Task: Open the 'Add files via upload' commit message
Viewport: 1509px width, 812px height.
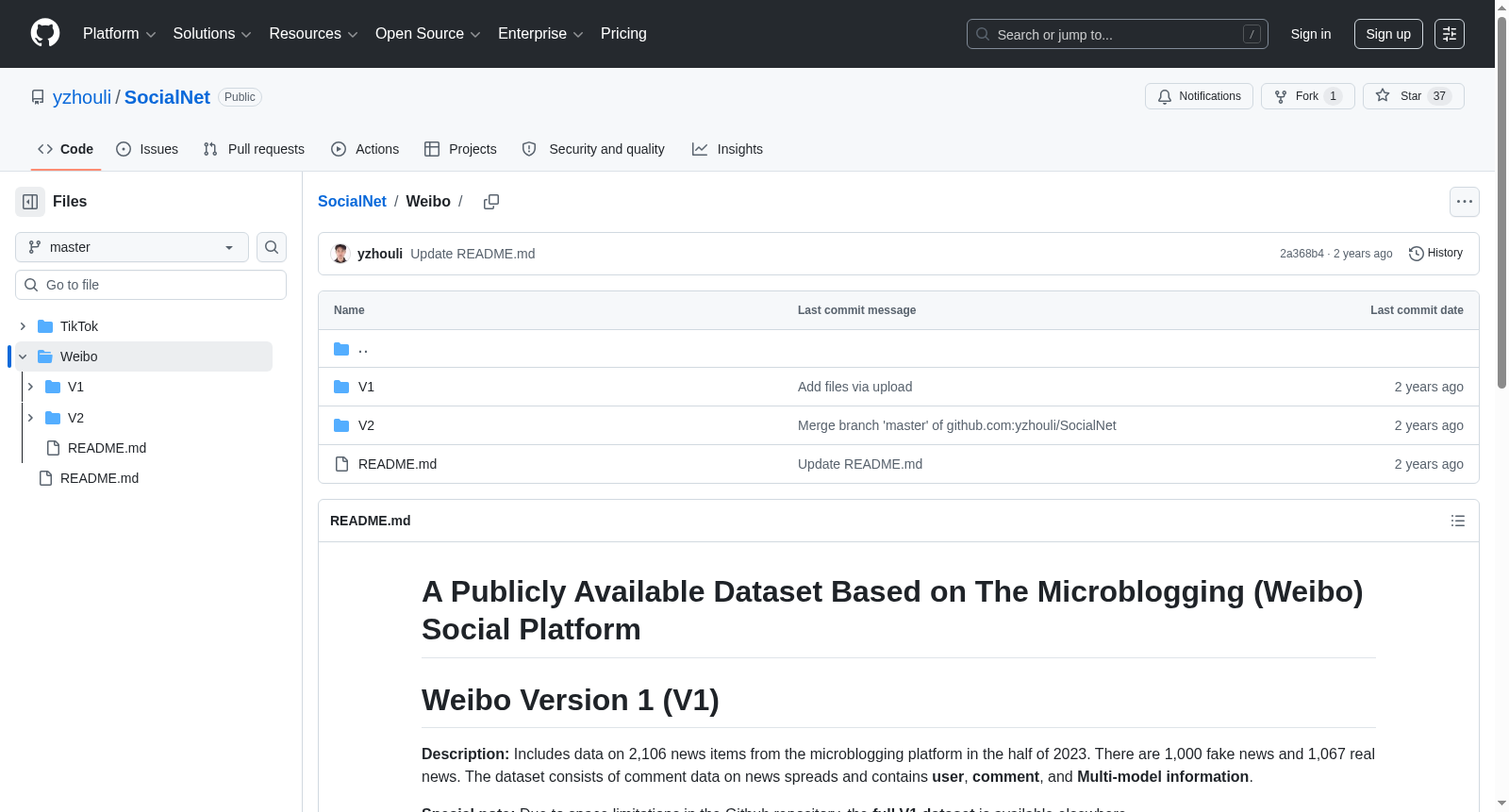Action: tap(854, 387)
